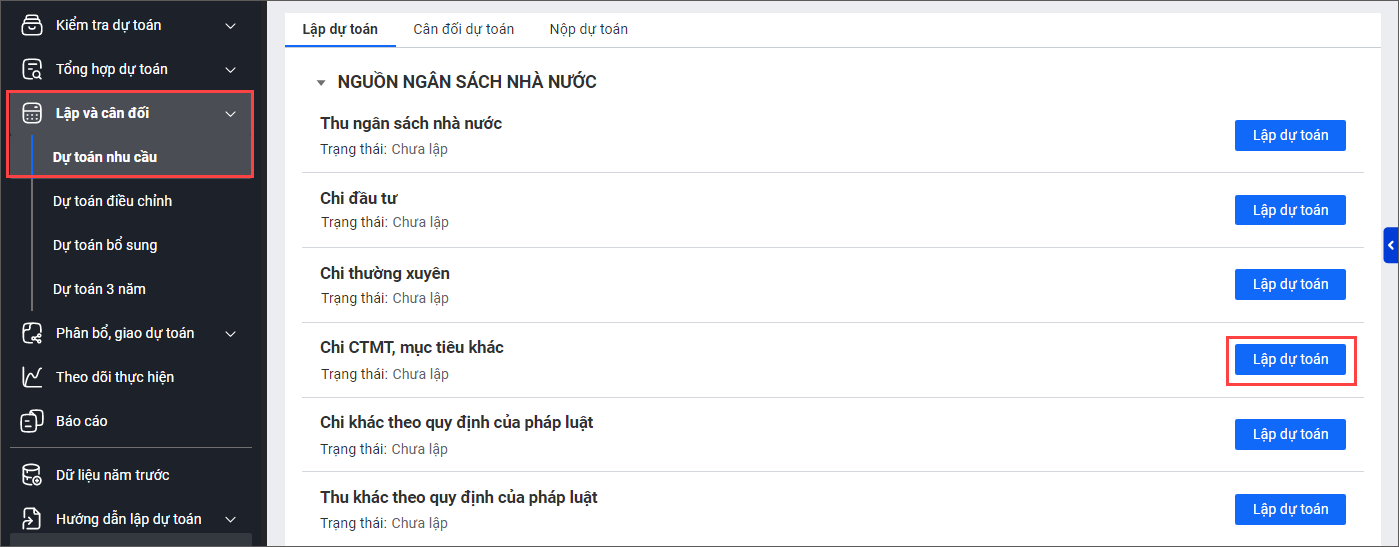
Task: Click the Lập và cân đối calendar icon
Action: click(33, 113)
